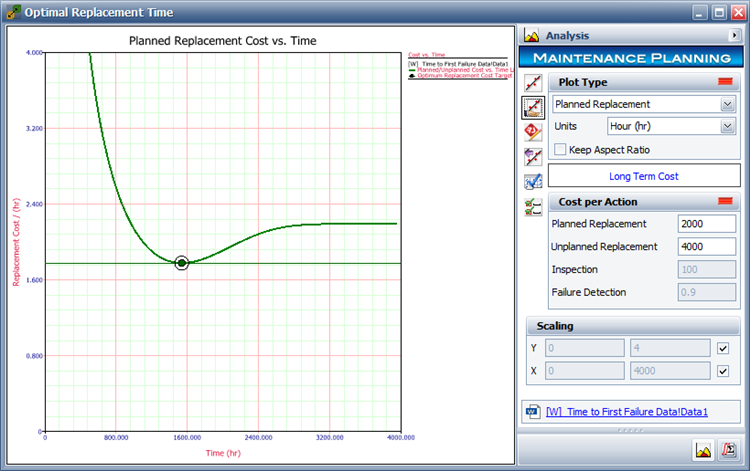This screenshot has height=471, width=750.
Task: Uncheck the Y axis auto scaling checkbox
Action: (x=725, y=348)
